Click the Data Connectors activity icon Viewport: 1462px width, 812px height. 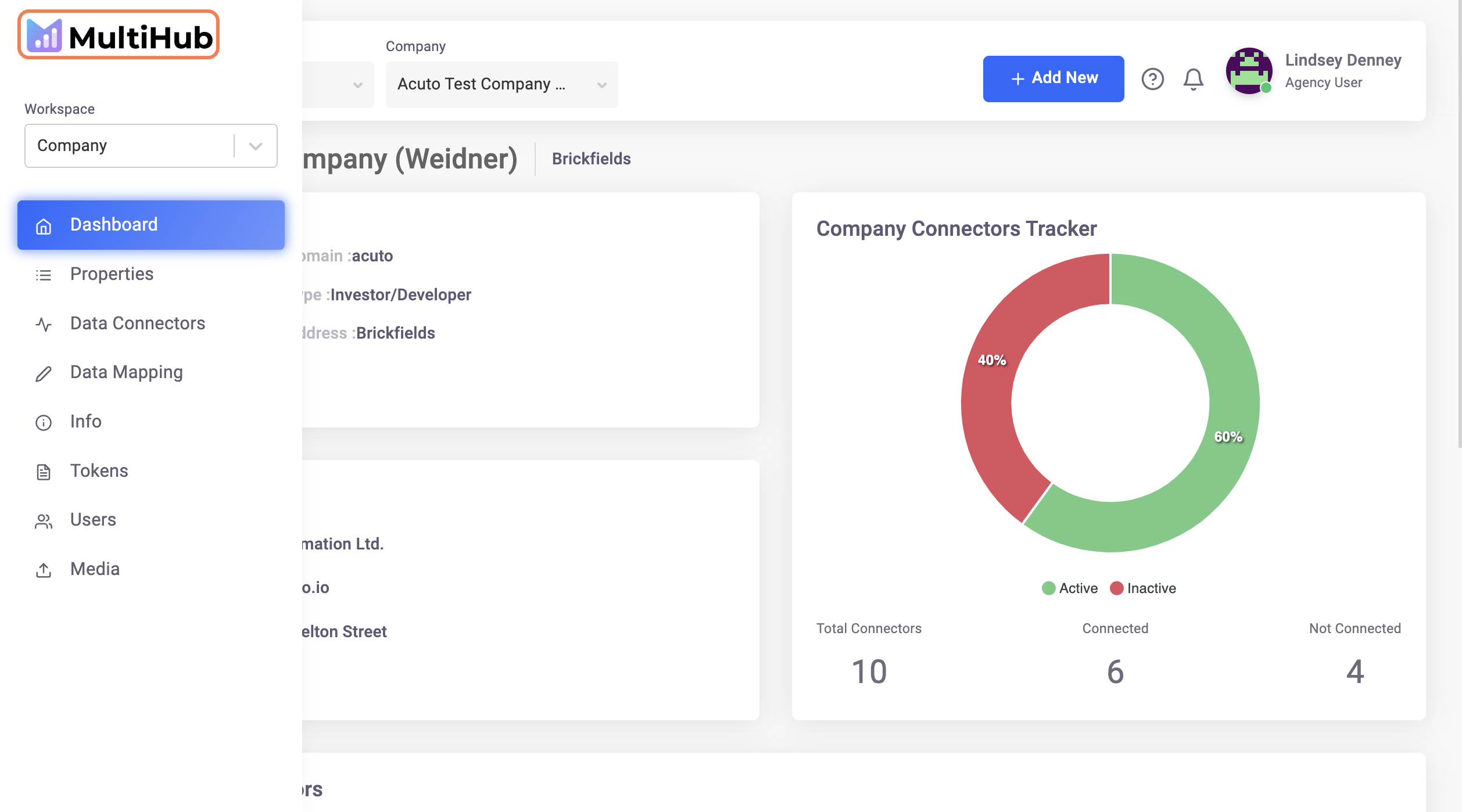(44, 324)
